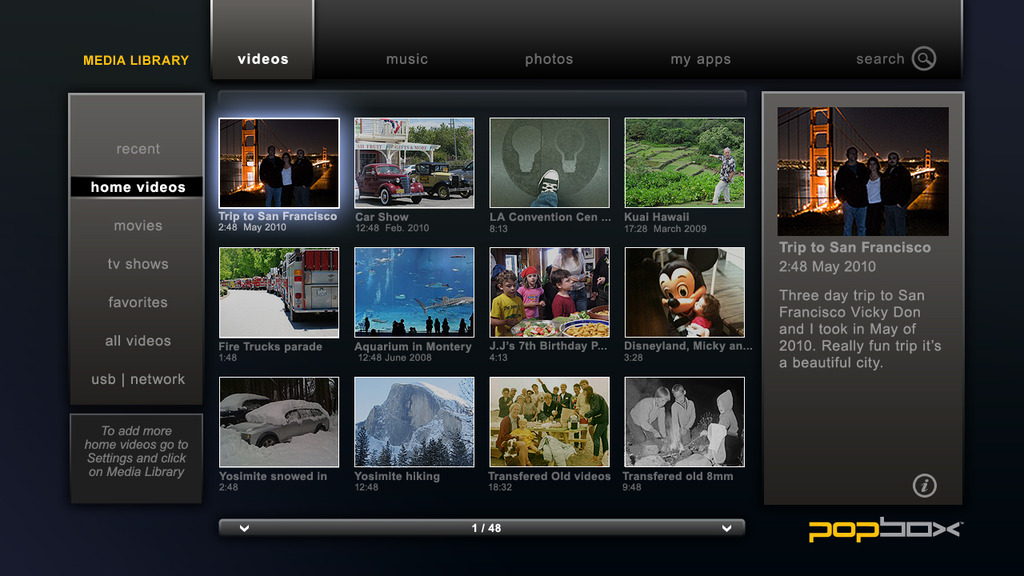
Task: Click 'Yosimite snowed in' title text
Action: (273, 476)
